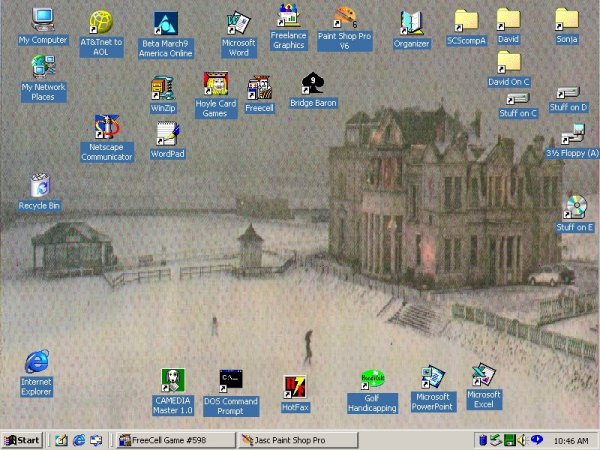Open the Freelance Graphics shortcut
This screenshot has width=600, height=450.
click(x=288, y=17)
